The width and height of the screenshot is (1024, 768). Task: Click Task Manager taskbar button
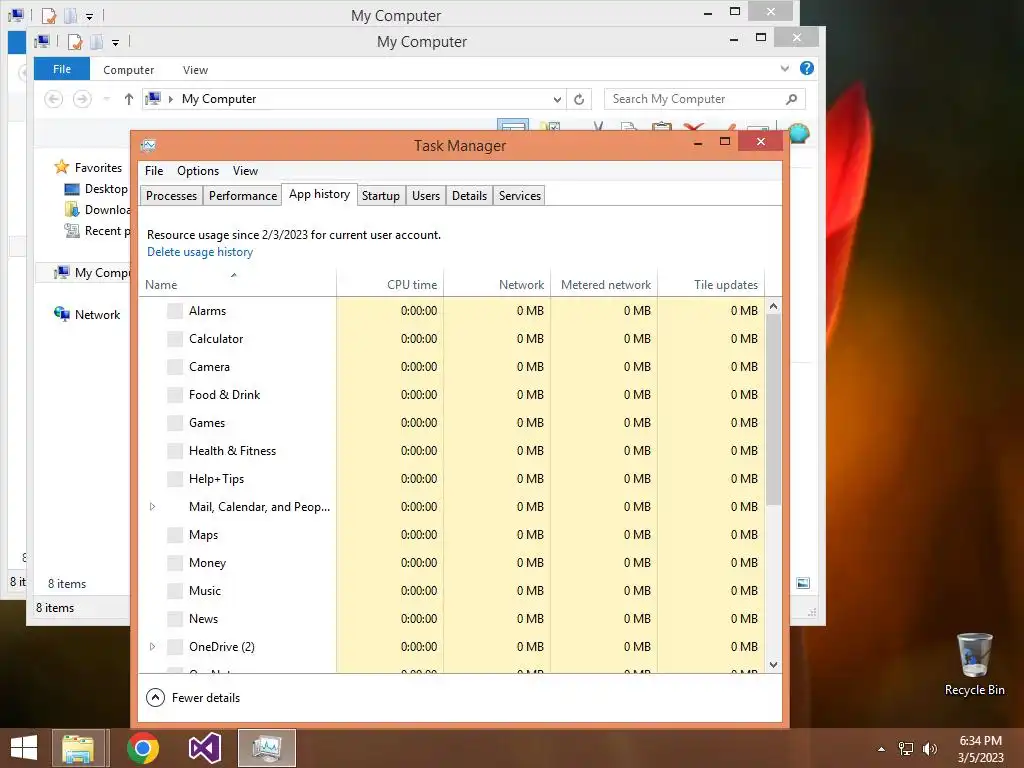tap(267, 748)
